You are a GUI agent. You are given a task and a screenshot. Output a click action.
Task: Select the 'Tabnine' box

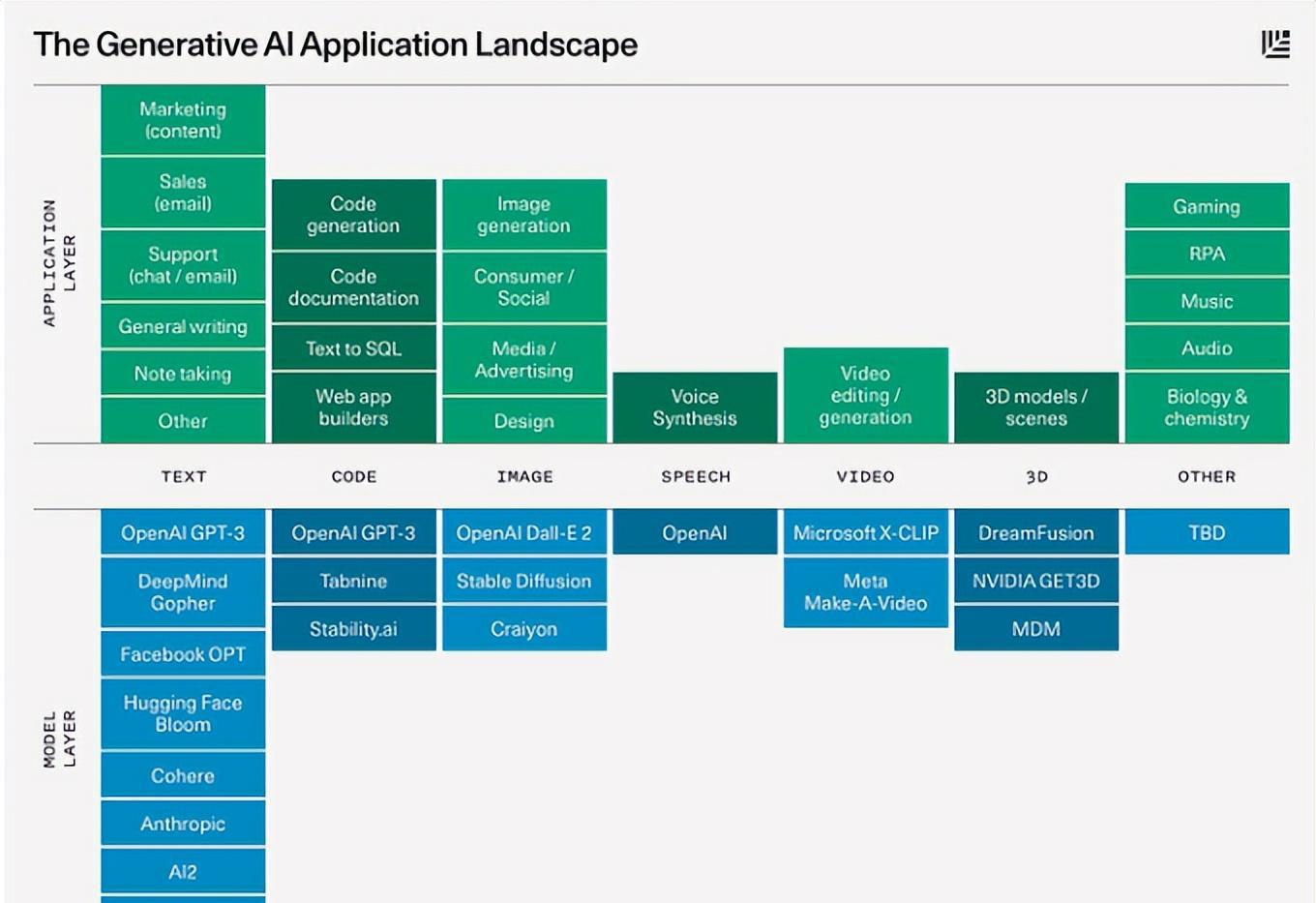(x=354, y=581)
